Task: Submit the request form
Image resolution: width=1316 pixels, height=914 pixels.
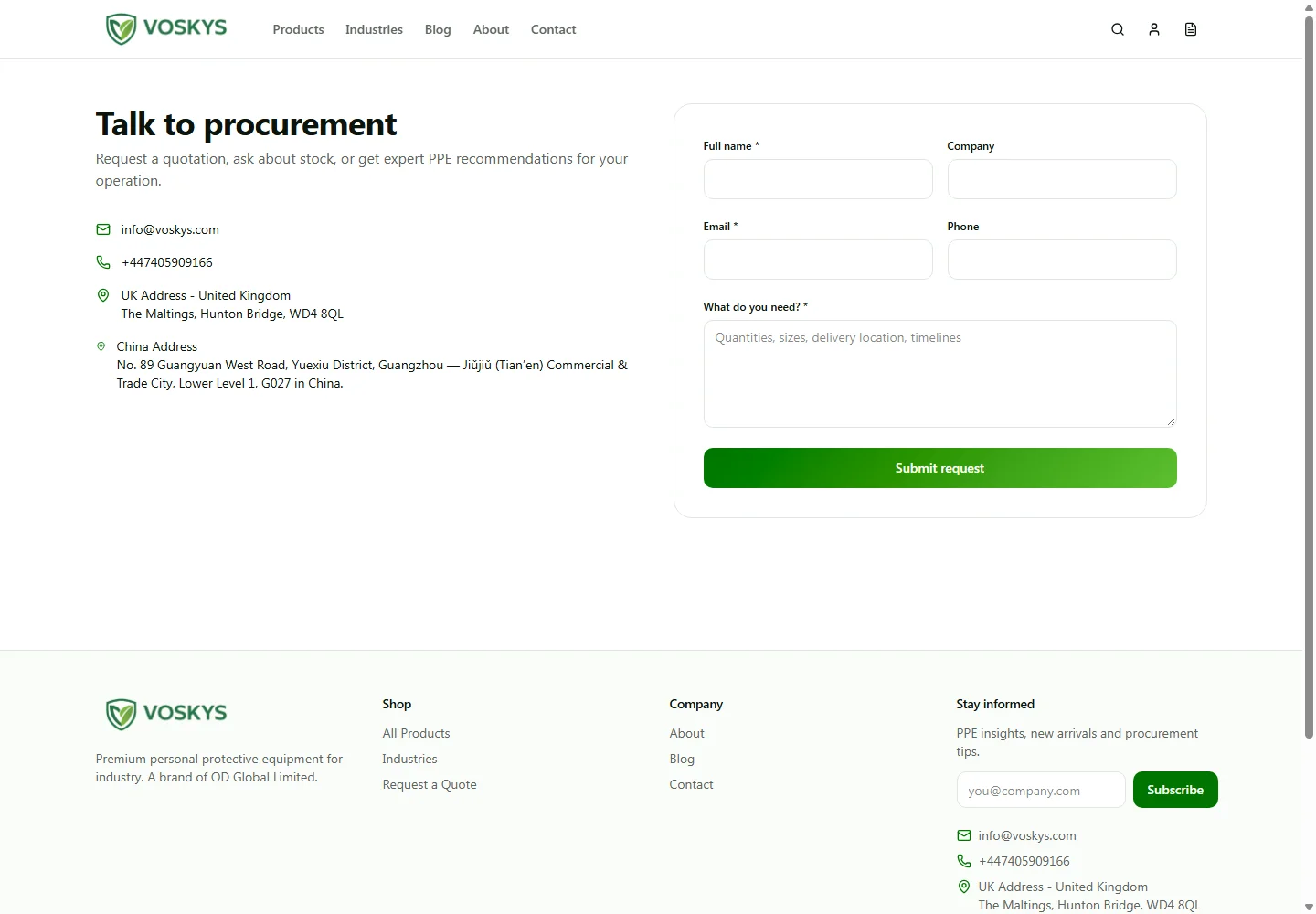Action: pos(939,468)
